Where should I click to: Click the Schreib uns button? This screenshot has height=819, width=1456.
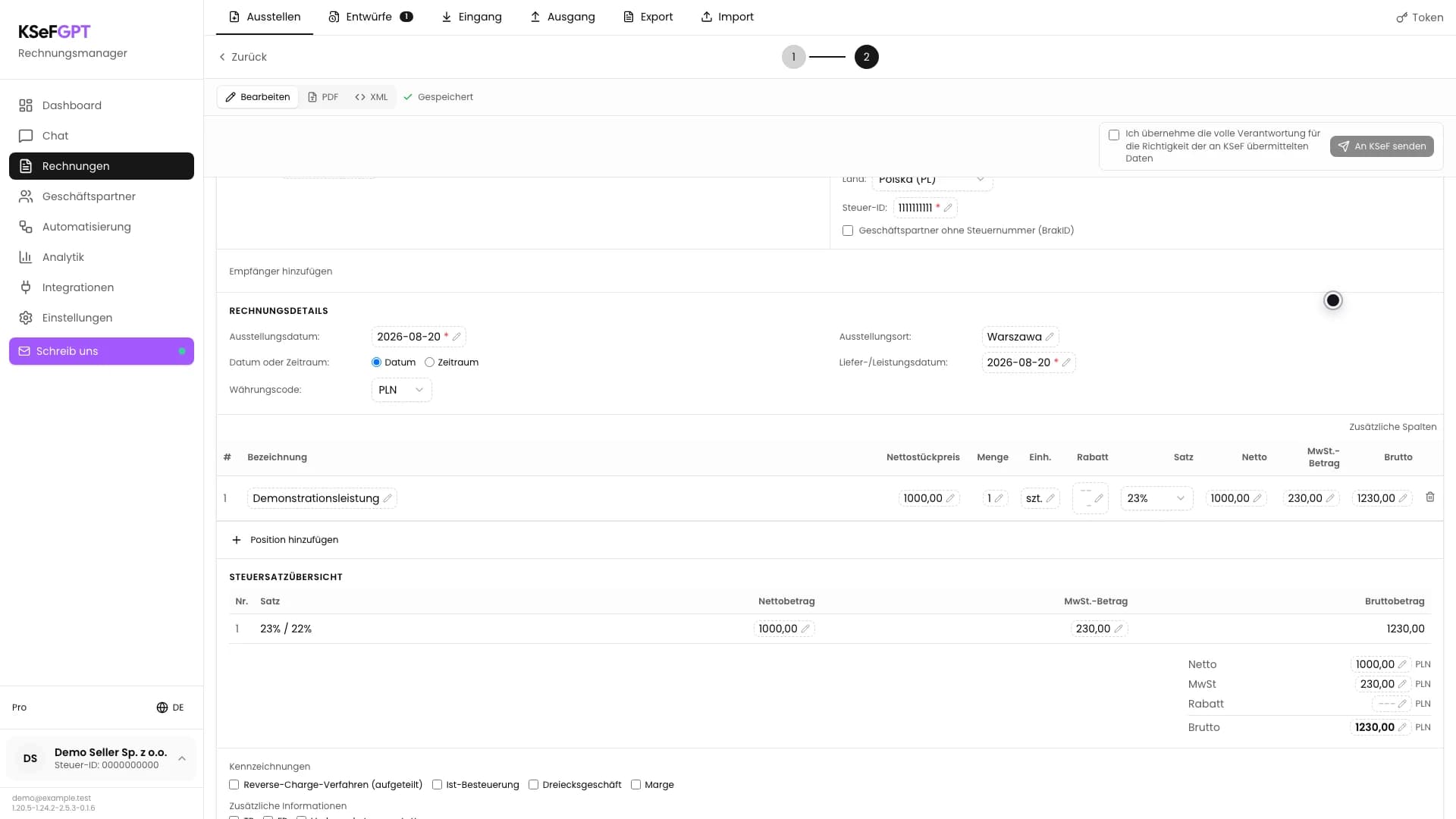[102, 351]
